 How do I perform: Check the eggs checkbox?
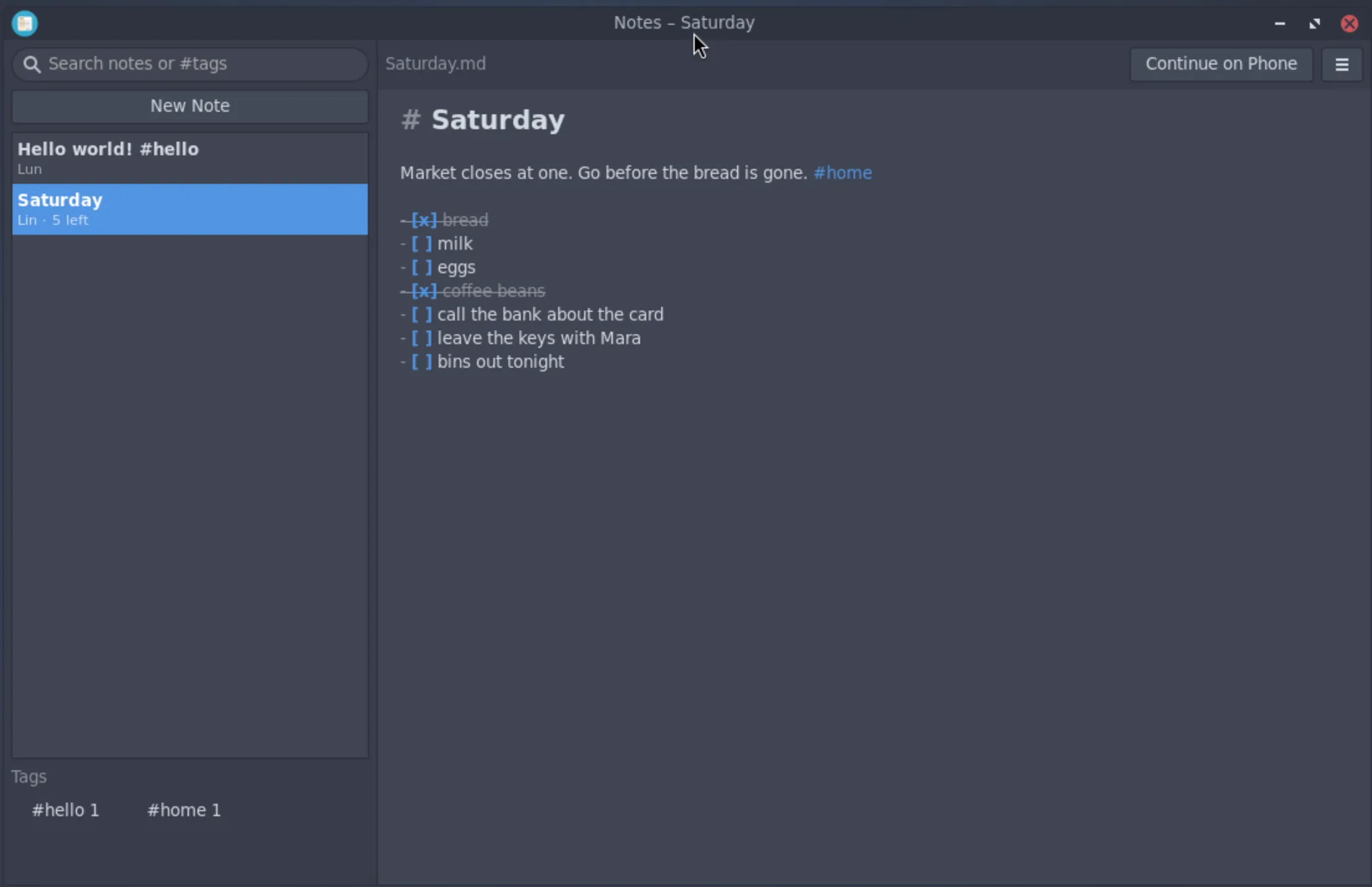(421, 267)
